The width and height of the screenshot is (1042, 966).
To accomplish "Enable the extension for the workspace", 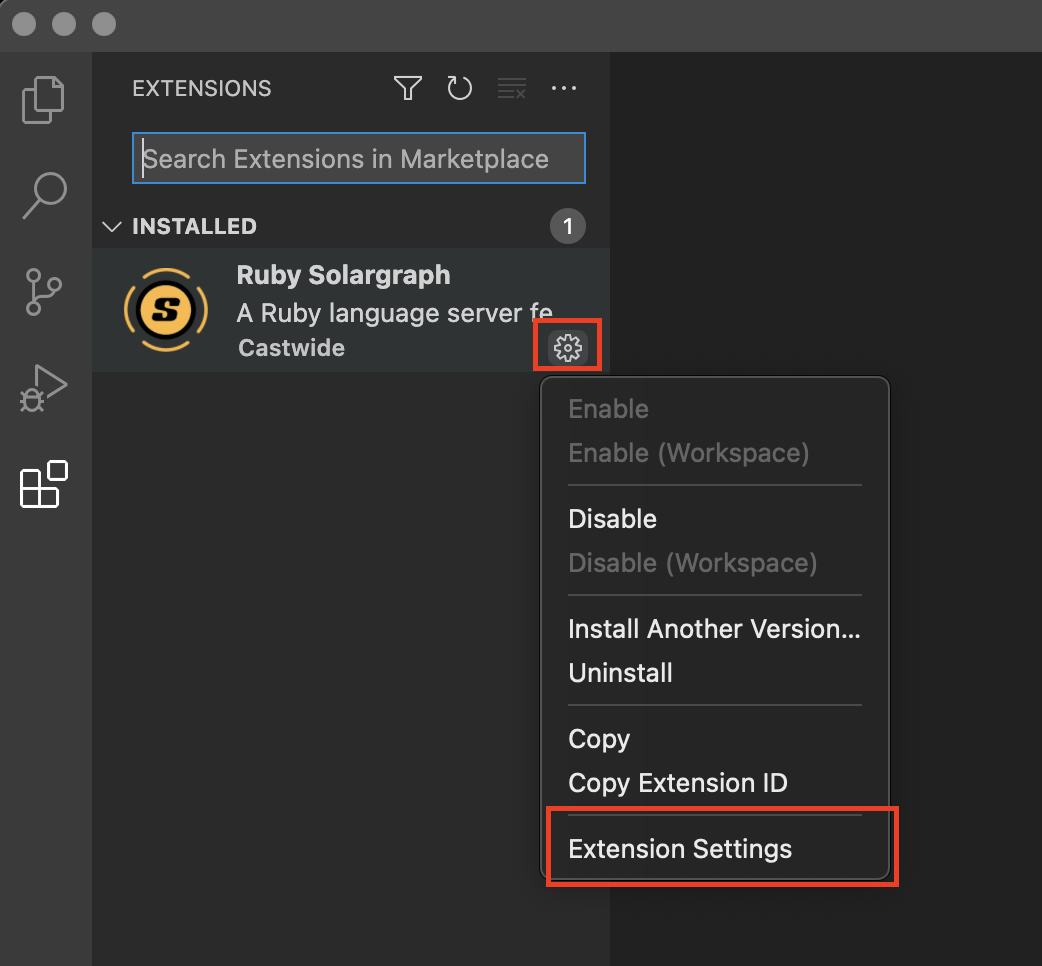I will coord(688,452).
